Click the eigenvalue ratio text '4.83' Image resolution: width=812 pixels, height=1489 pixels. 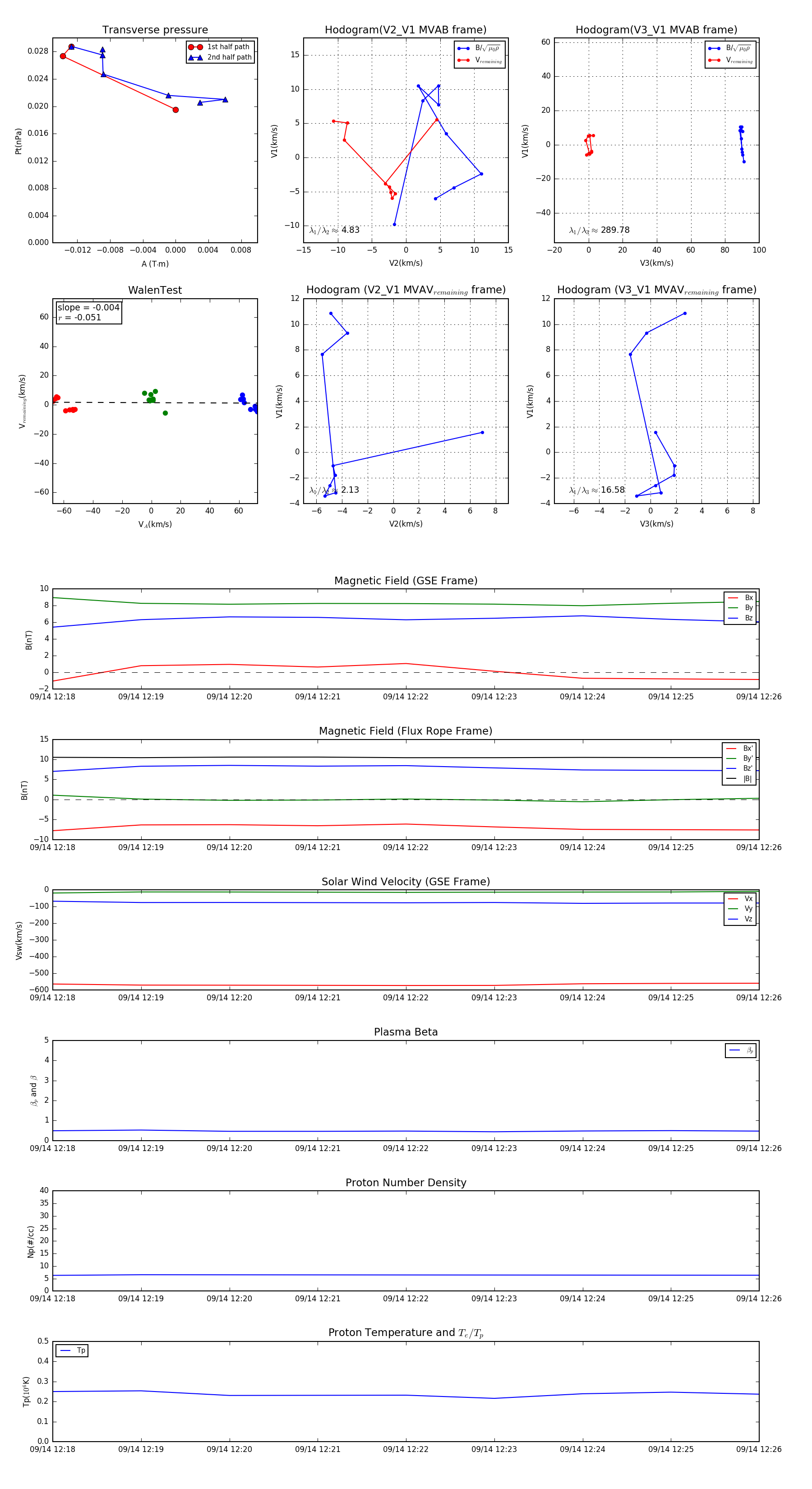[350, 230]
